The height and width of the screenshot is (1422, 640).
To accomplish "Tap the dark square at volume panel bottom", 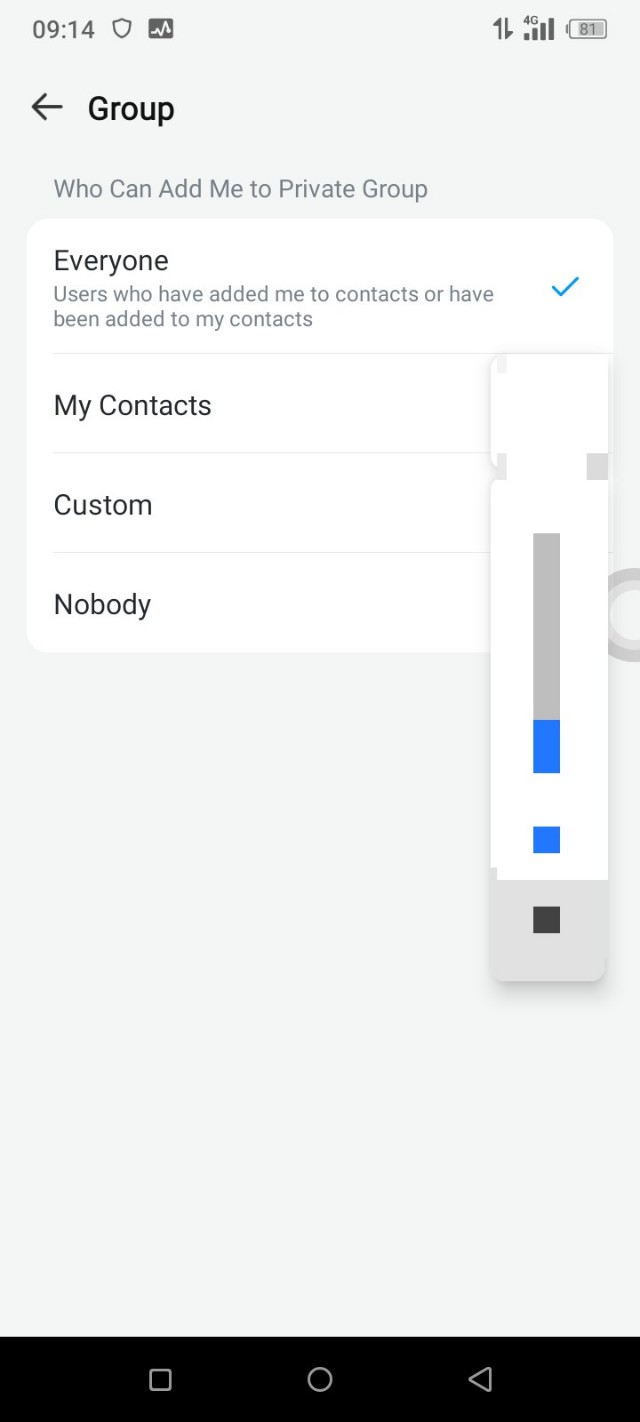I will 546,920.
